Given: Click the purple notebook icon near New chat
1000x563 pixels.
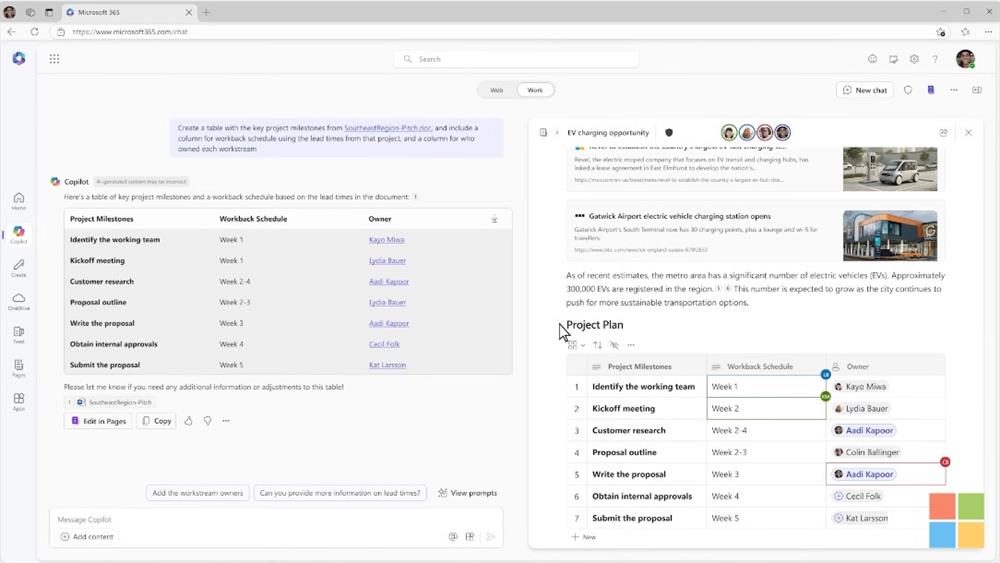Looking at the screenshot, I should point(930,90).
